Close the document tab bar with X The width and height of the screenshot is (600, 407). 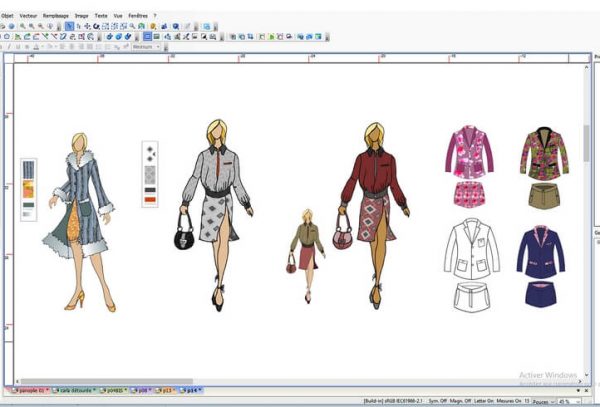[x=587, y=391]
